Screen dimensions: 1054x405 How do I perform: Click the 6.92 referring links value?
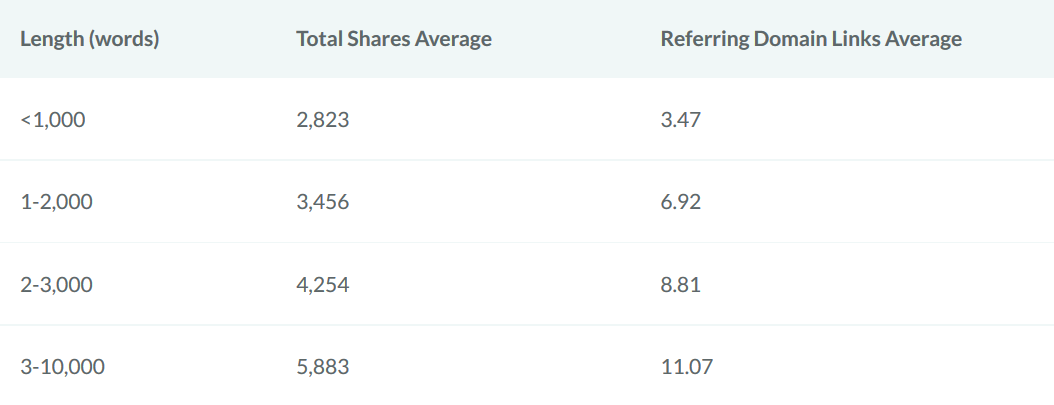tap(680, 202)
